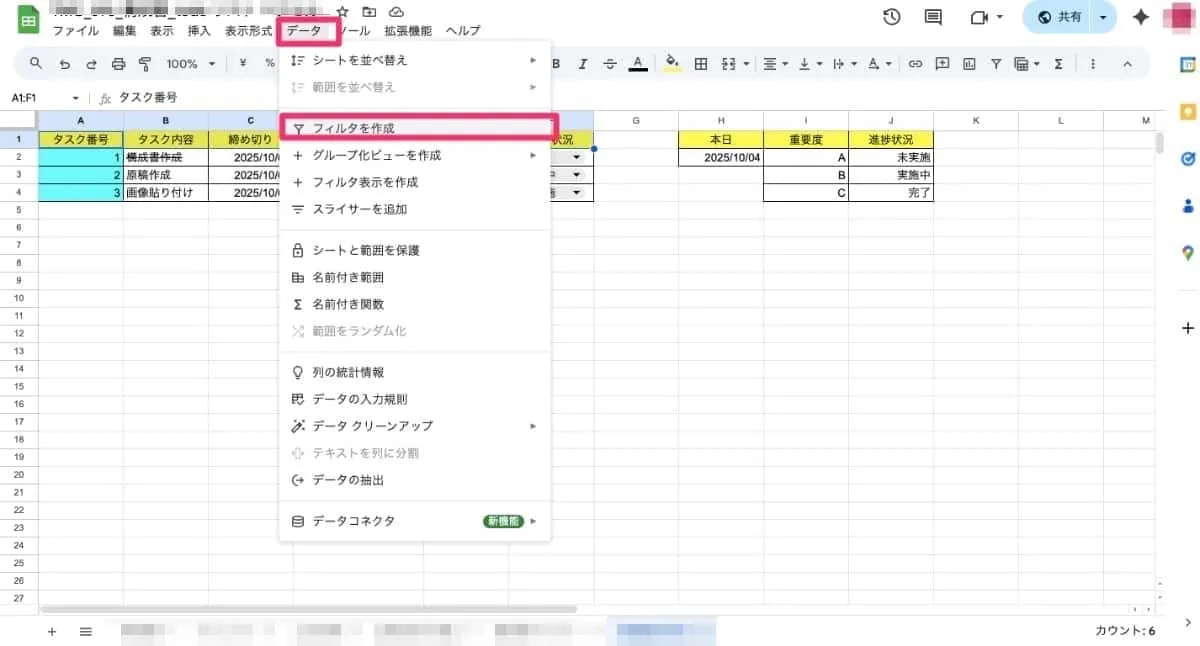Select フィルタを作成 from the menu
Image resolution: width=1200 pixels, height=646 pixels.
point(353,128)
